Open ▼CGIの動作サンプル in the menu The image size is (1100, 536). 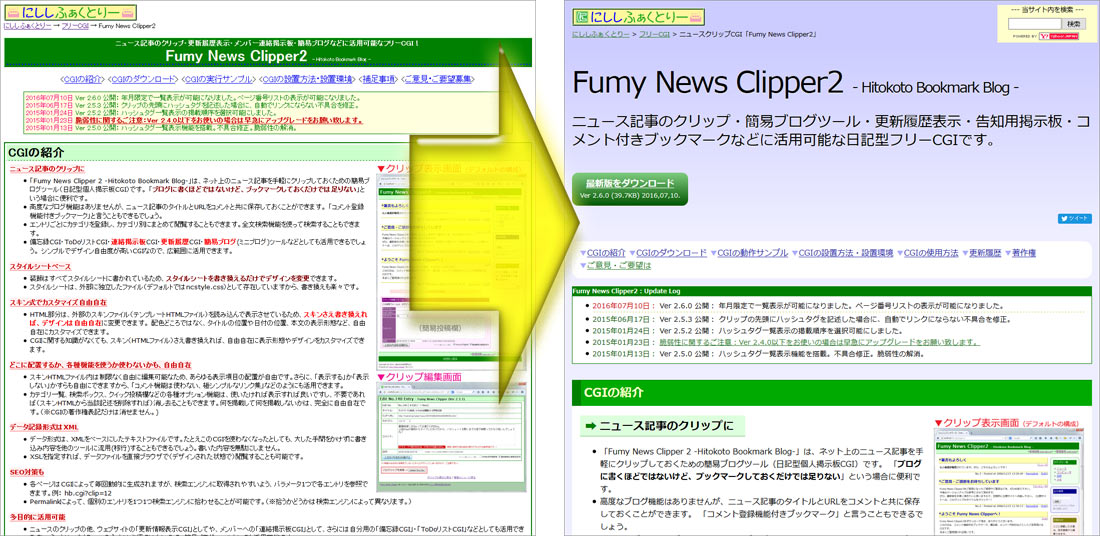click(x=749, y=253)
